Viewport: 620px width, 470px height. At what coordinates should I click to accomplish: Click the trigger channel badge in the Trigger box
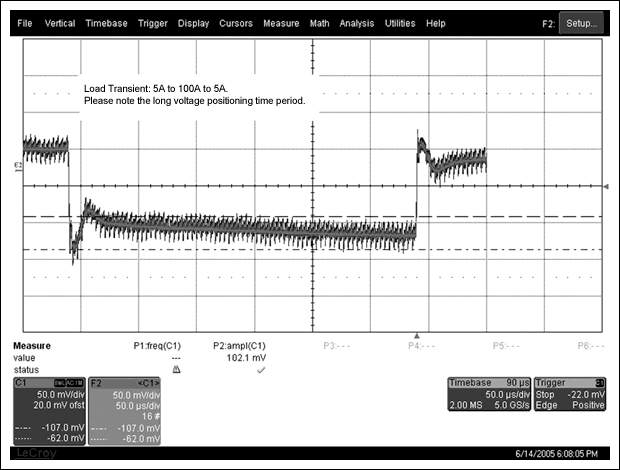599,383
